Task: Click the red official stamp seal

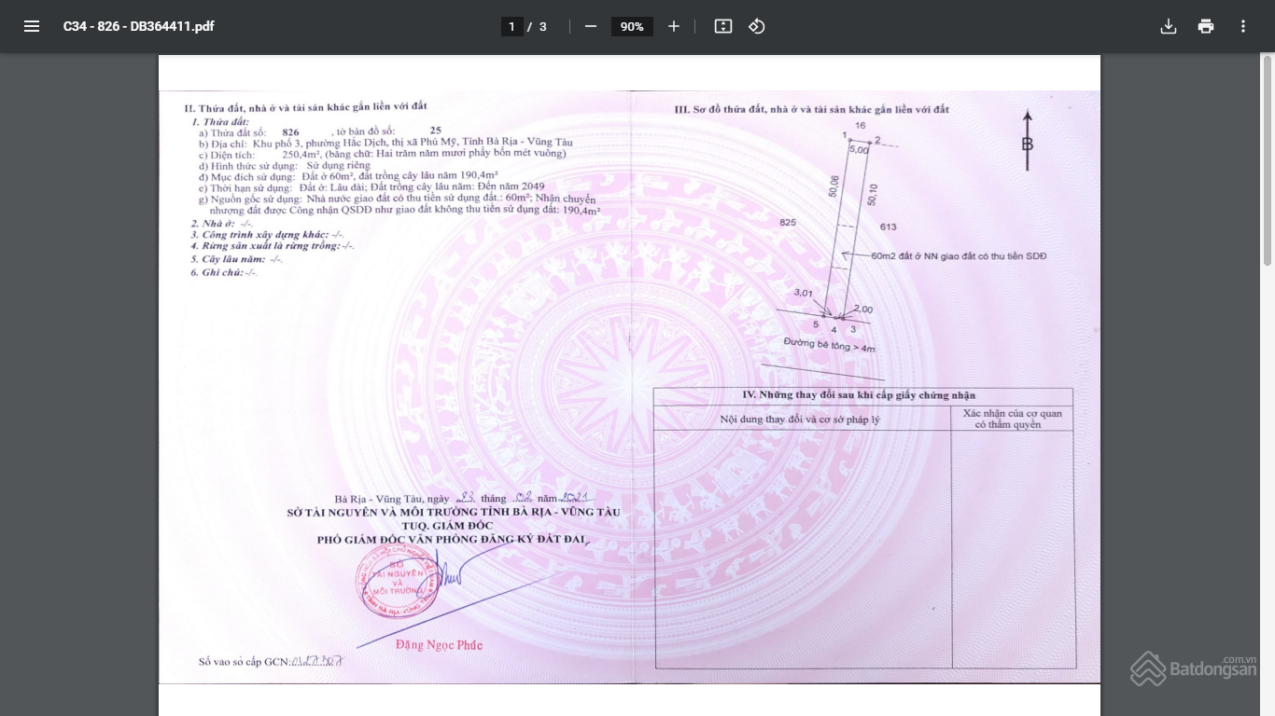Action: [397, 583]
